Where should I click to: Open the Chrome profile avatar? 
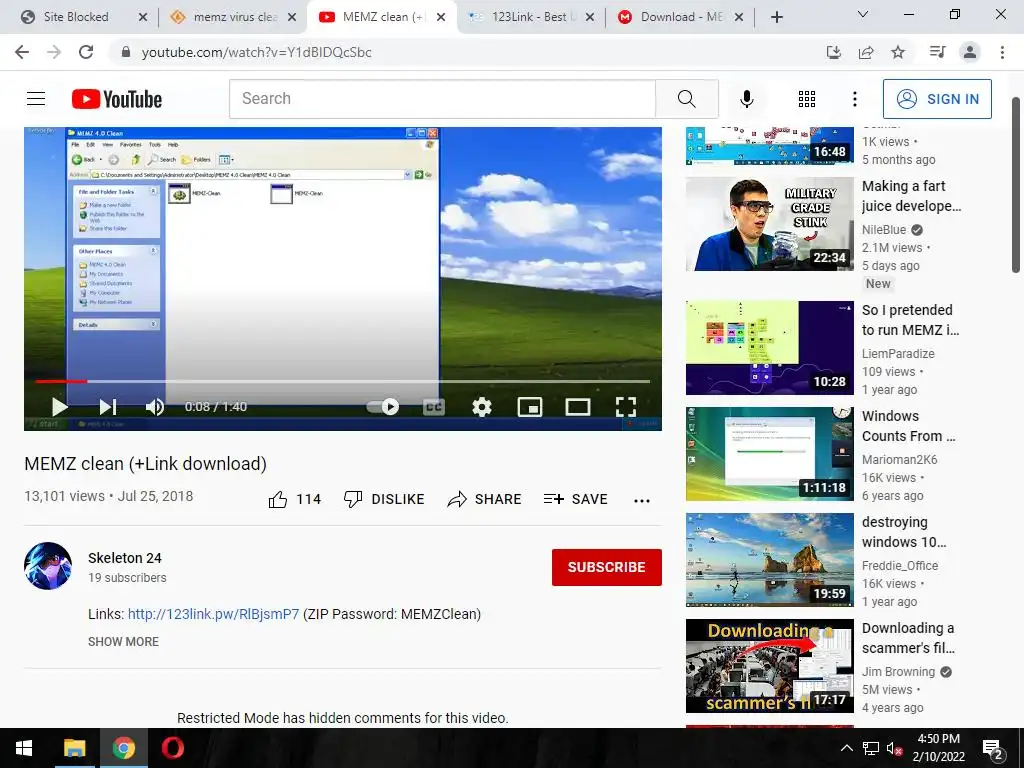click(970, 52)
